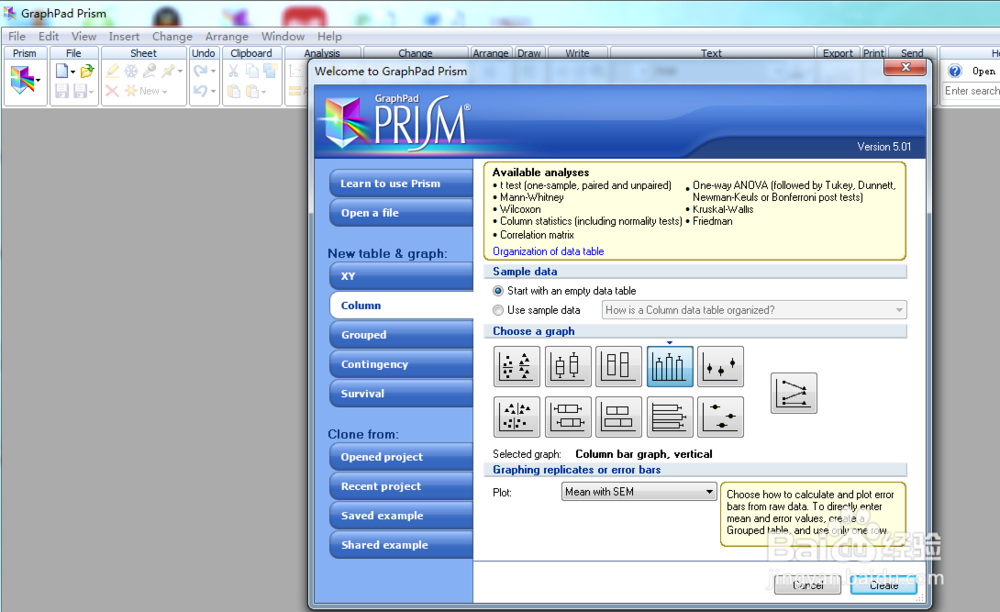1000x612 pixels.
Task: Select the scatter plot graph type
Action: pos(517,366)
